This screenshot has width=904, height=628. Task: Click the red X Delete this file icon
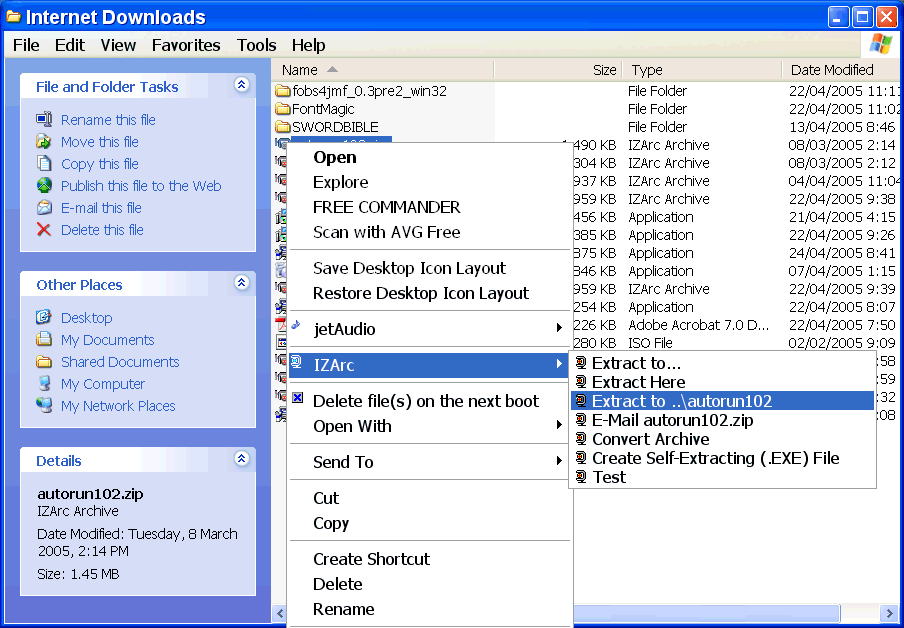(44, 230)
